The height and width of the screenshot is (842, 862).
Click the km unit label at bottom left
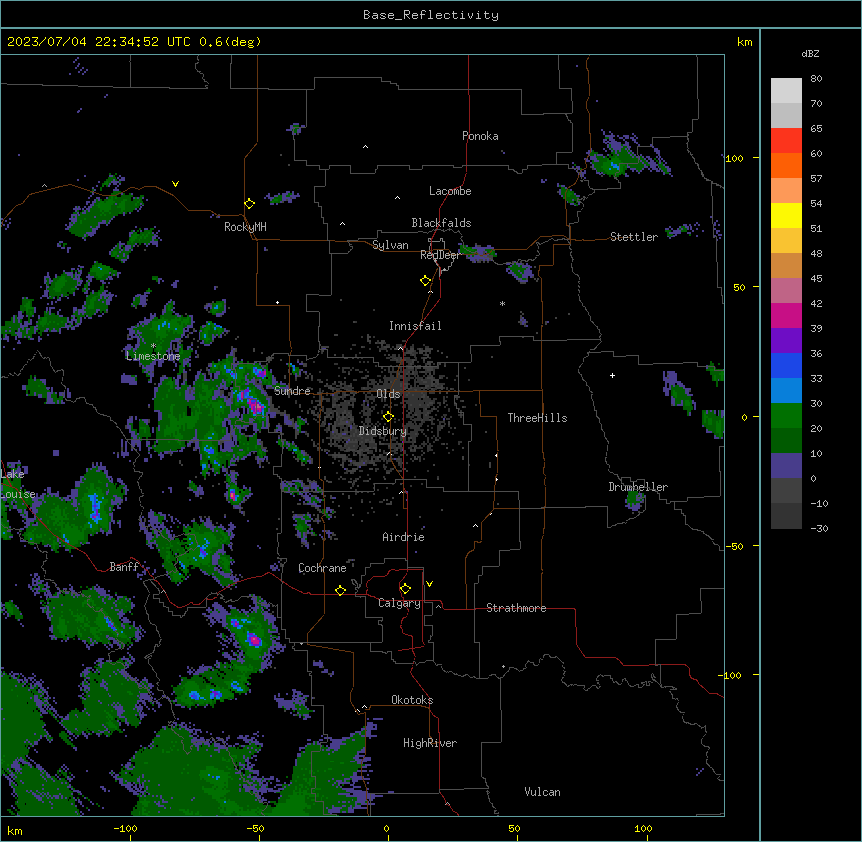click(15, 831)
